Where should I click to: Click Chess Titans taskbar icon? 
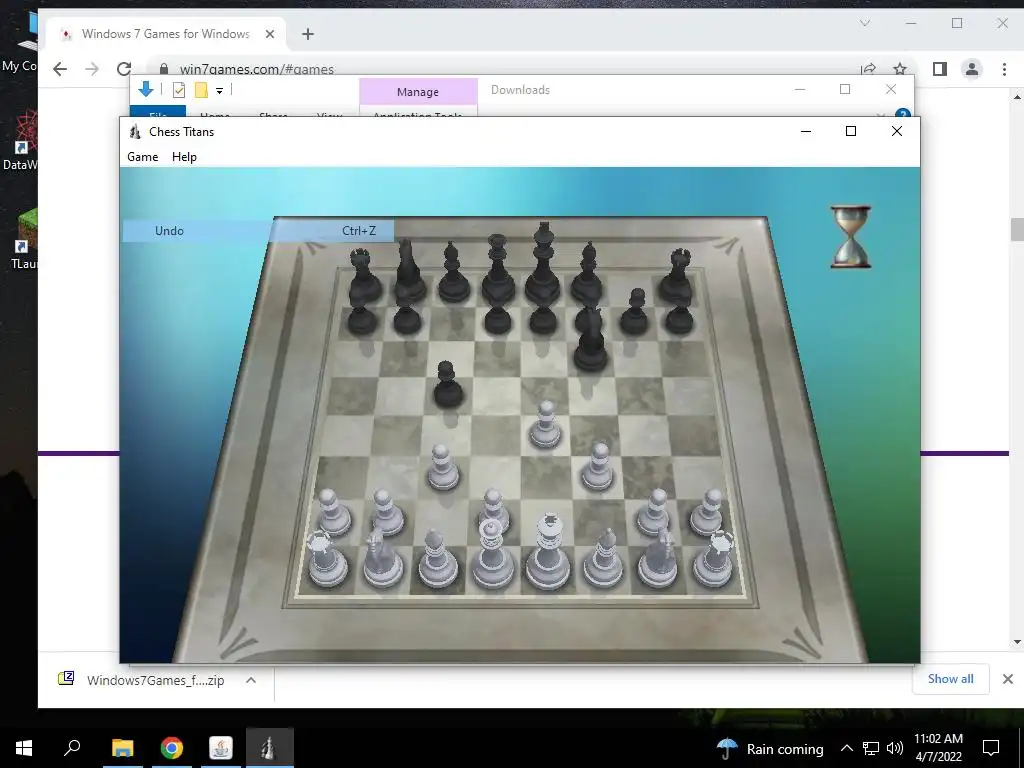(x=270, y=748)
